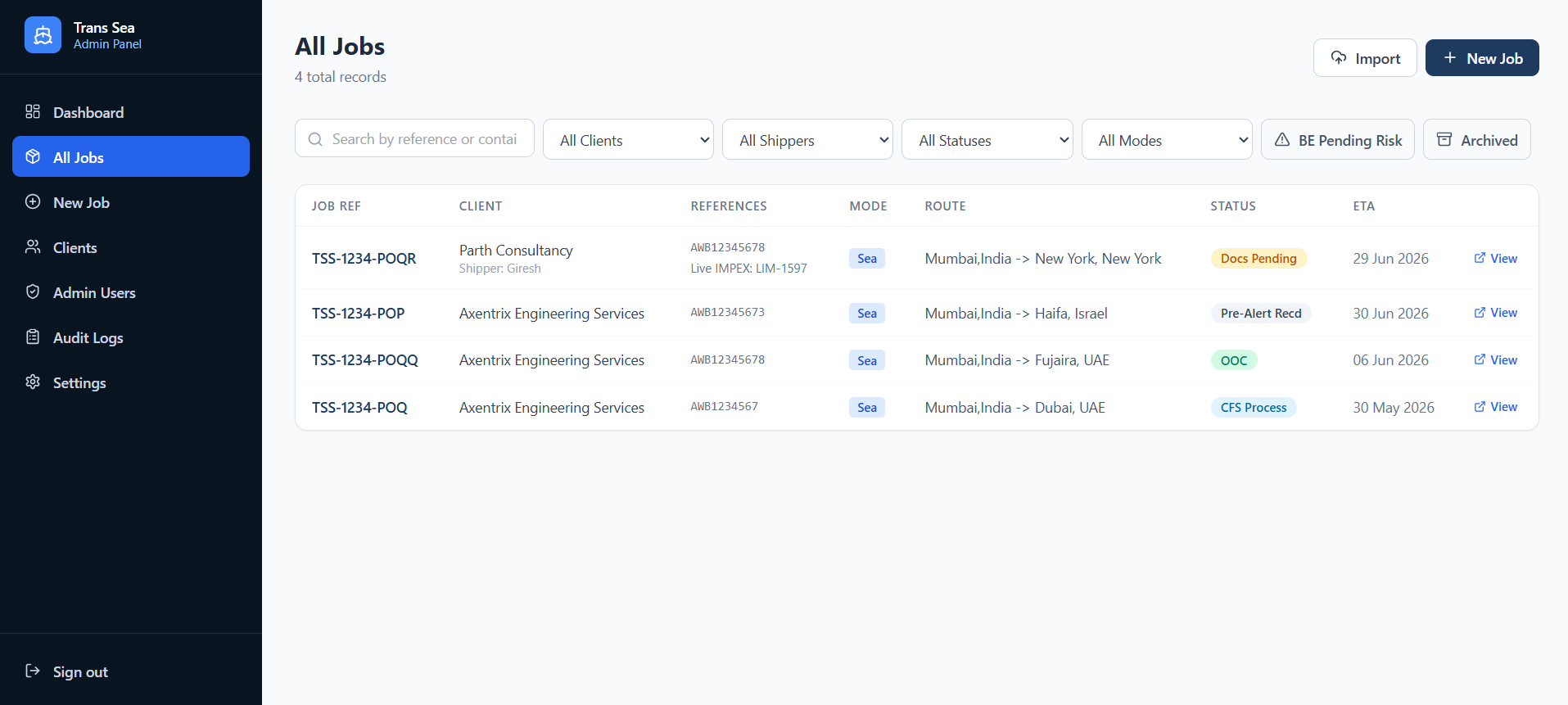Click the search by reference input field

click(x=414, y=138)
